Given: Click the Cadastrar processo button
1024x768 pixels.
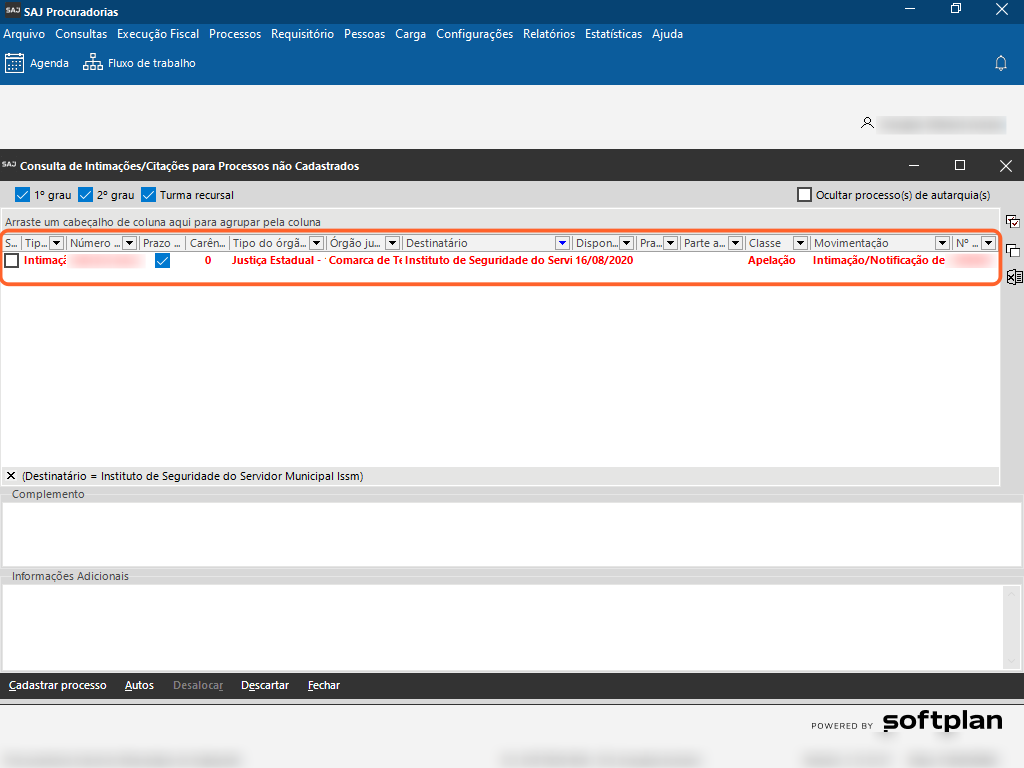Looking at the screenshot, I should click(57, 685).
